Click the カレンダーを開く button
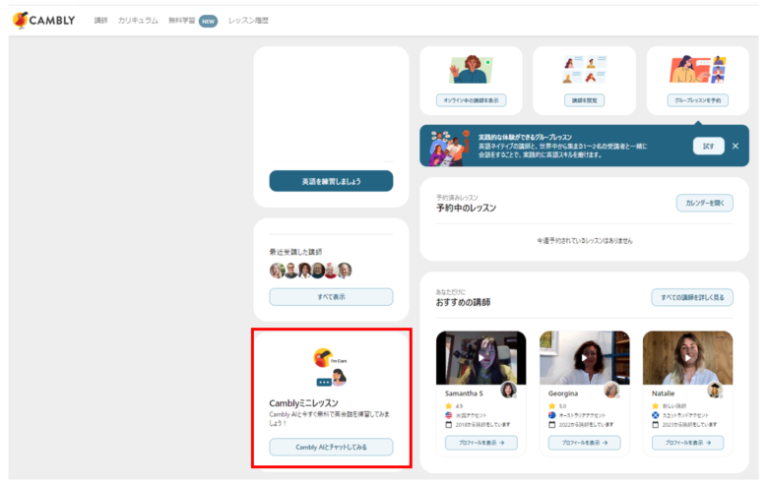Screen dimensions: 768x486 pos(704,203)
